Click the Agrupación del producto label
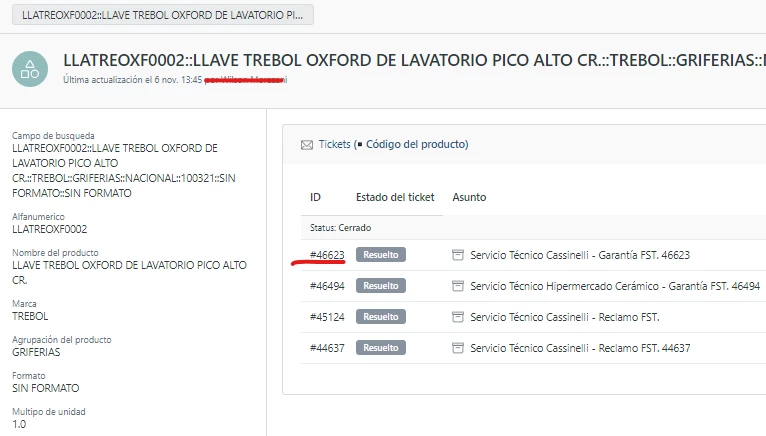 [62, 340]
